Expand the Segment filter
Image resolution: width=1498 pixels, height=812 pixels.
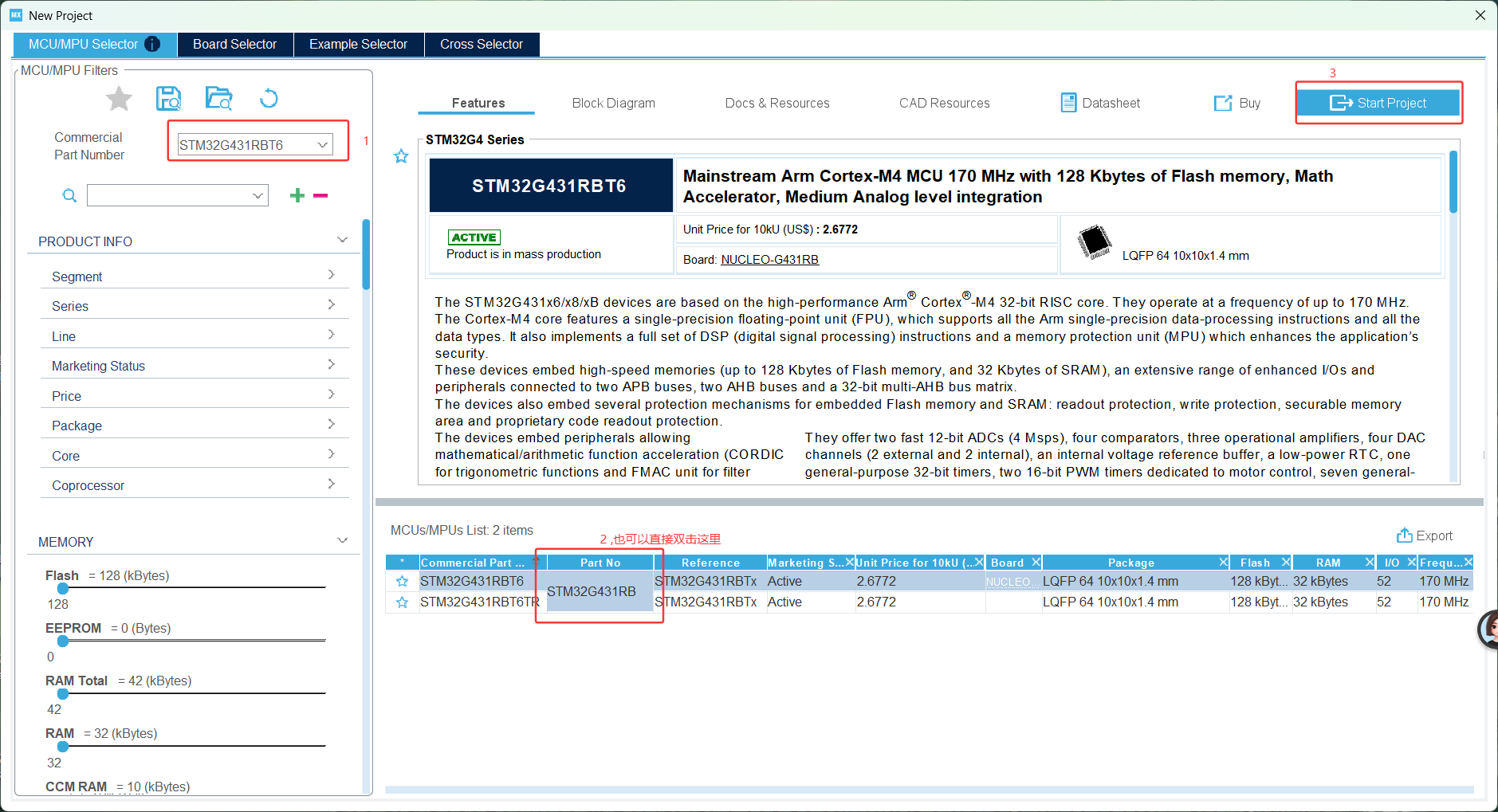tap(331, 275)
